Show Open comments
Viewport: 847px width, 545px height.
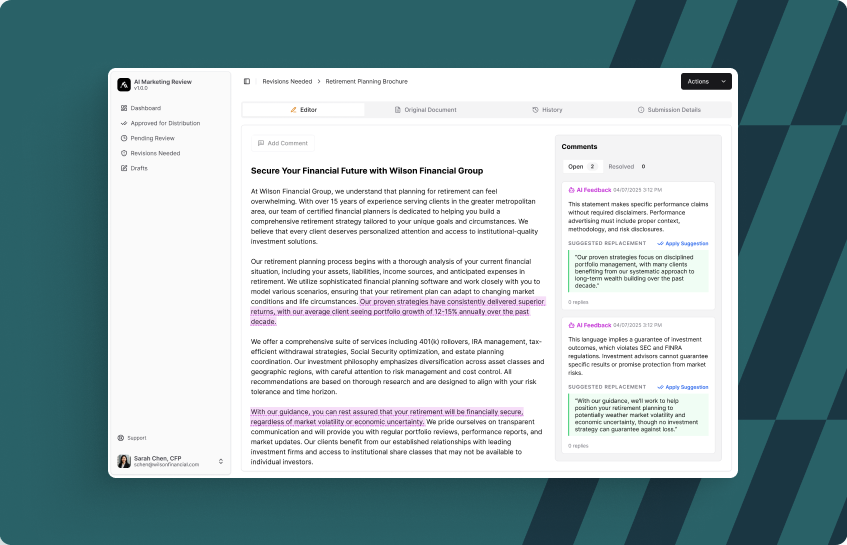(581, 167)
